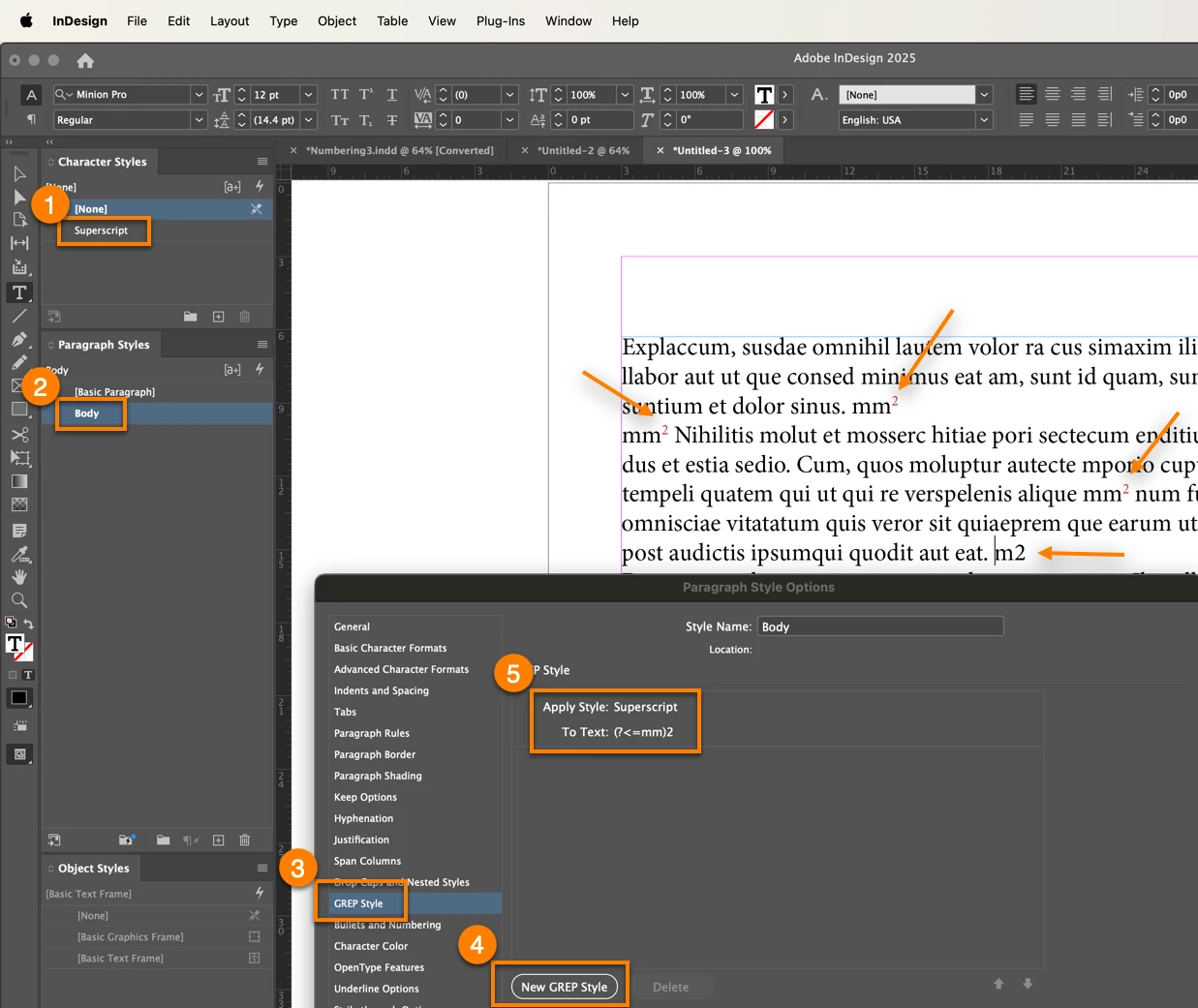Select the Selection tool arrow

point(19,174)
